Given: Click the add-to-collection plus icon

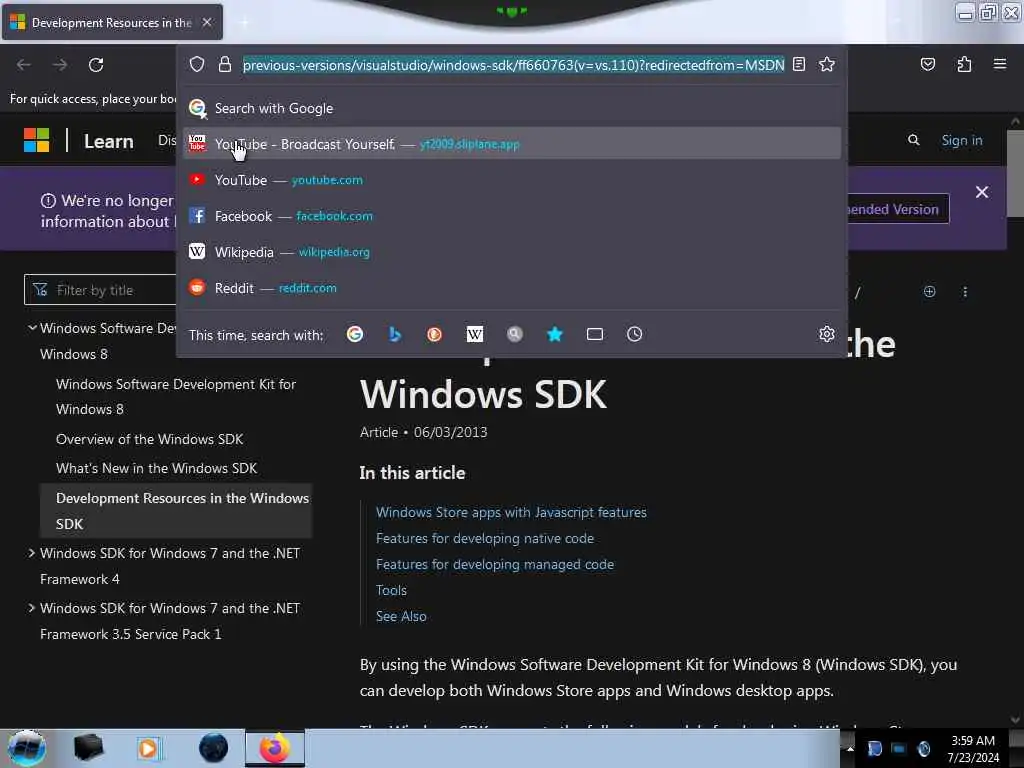Looking at the screenshot, I should coord(929,291).
